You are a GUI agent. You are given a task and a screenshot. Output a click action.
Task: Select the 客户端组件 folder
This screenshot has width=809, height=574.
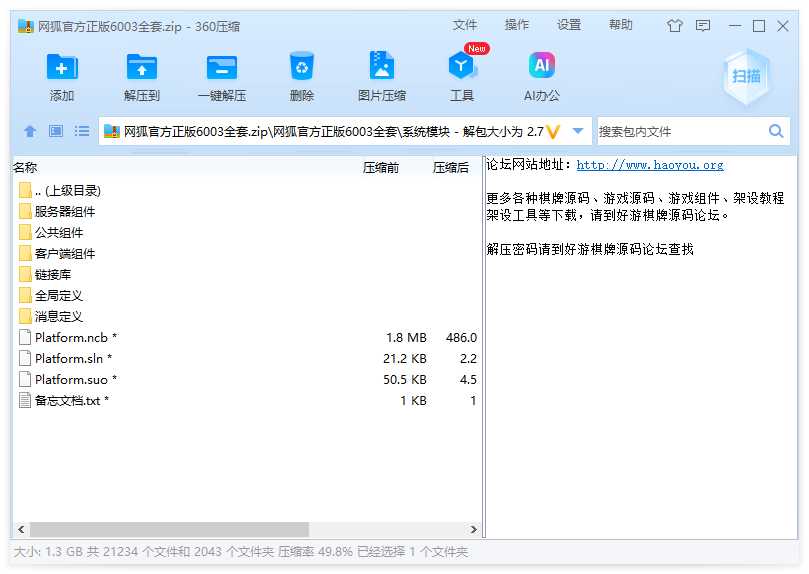247,254
